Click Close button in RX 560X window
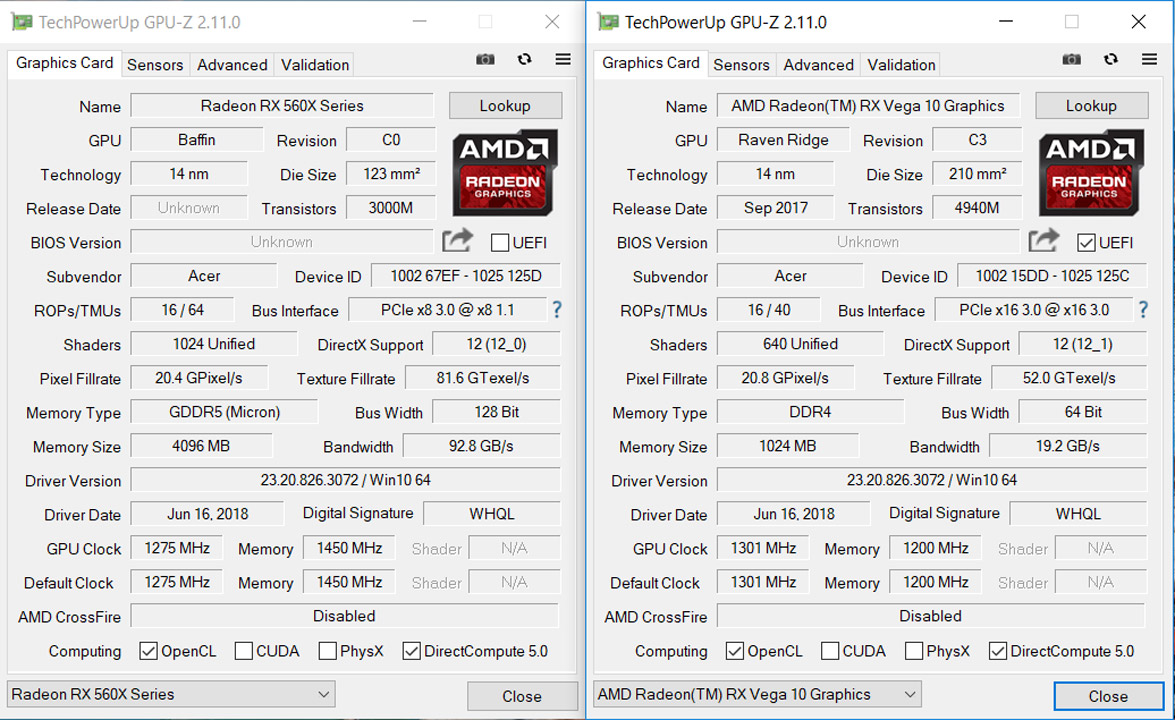 (x=522, y=696)
